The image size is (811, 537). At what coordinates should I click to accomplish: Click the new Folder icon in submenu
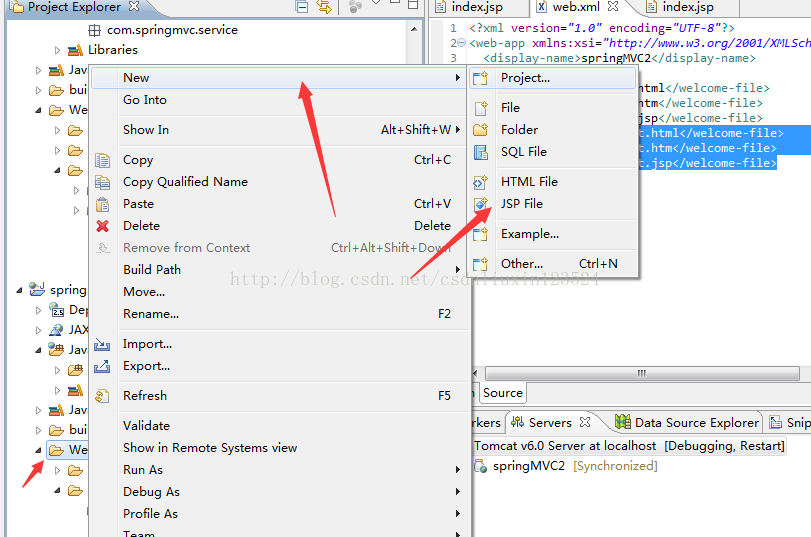pyautogui.click(x=480, y=129)
